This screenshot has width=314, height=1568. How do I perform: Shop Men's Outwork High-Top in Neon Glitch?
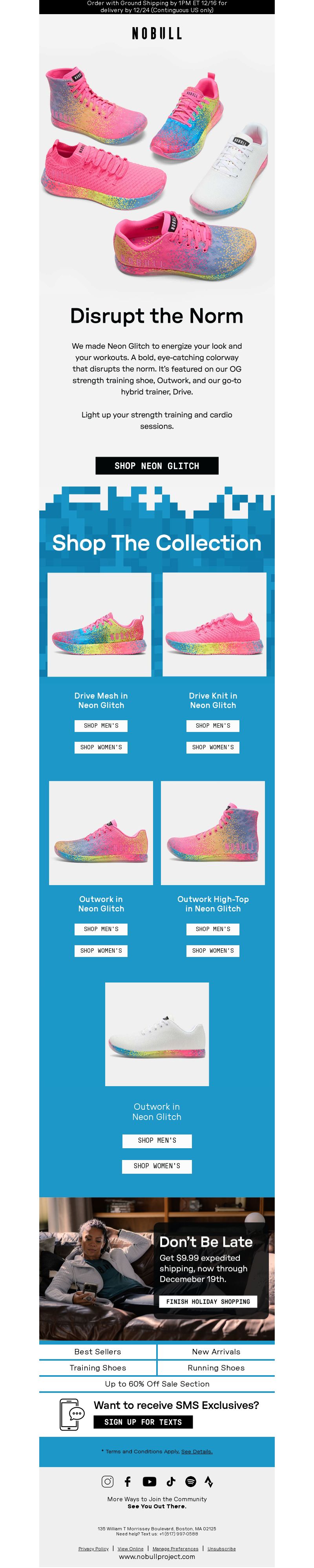(x=213, y=929)
